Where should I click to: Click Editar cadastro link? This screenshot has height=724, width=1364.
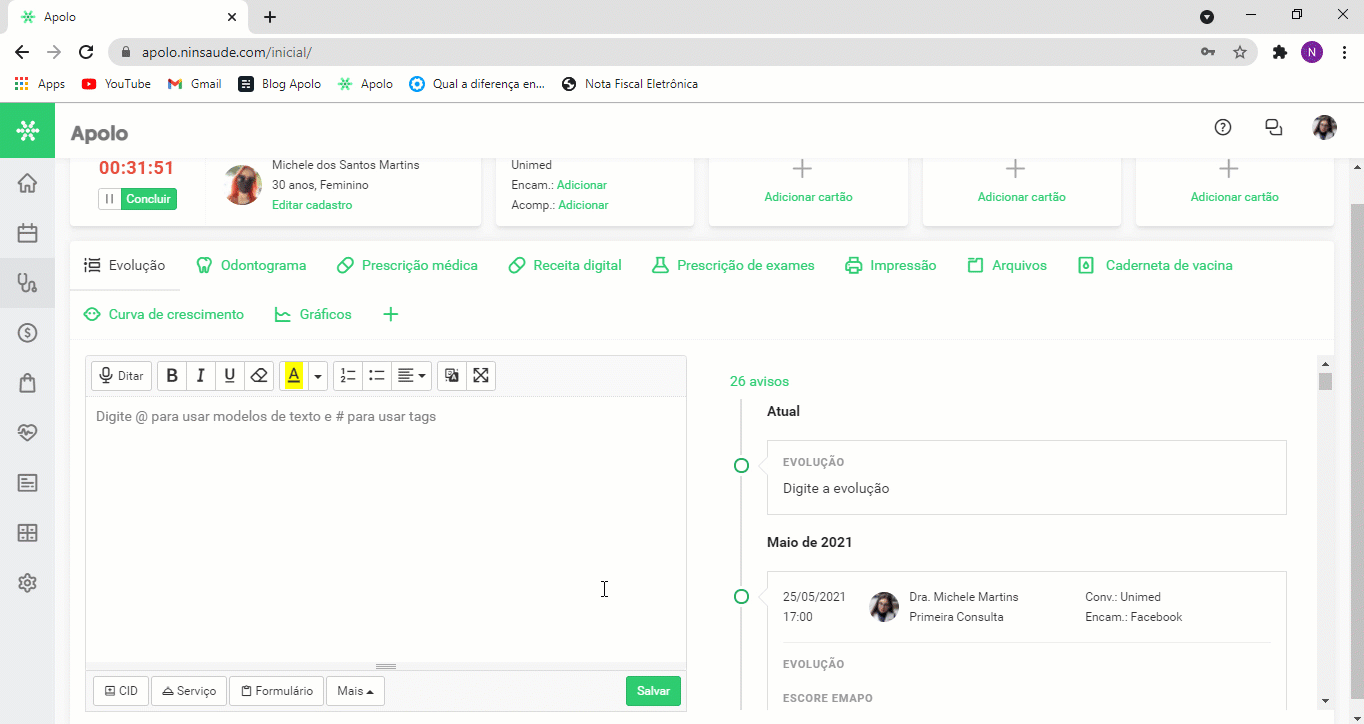point(312,205)
